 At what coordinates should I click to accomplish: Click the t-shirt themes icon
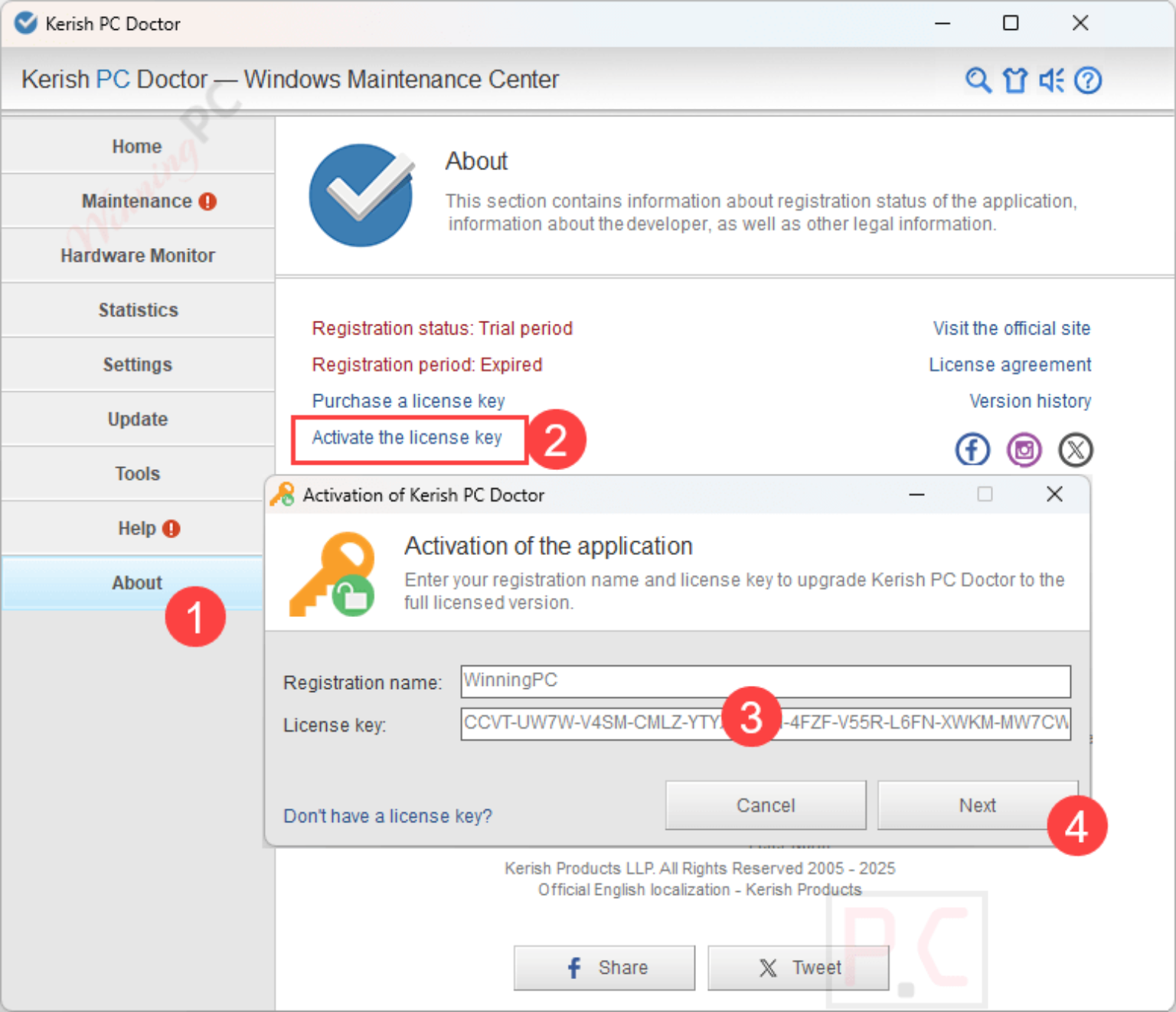coord(1014,80)
